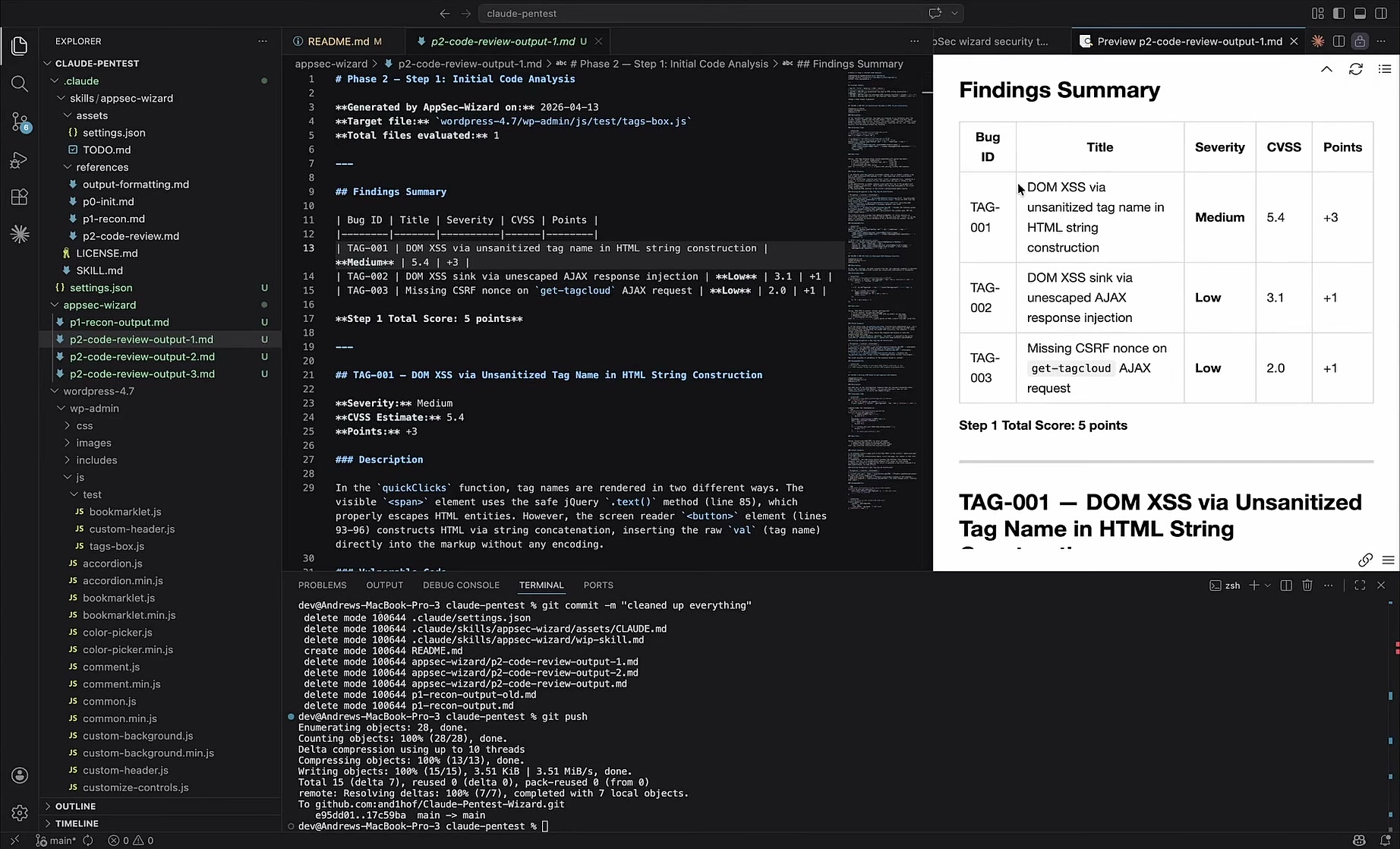The image size is (1400, 849).
Task: Open p2-code-review-output-2.md in explorer
Action: point(142,357)
